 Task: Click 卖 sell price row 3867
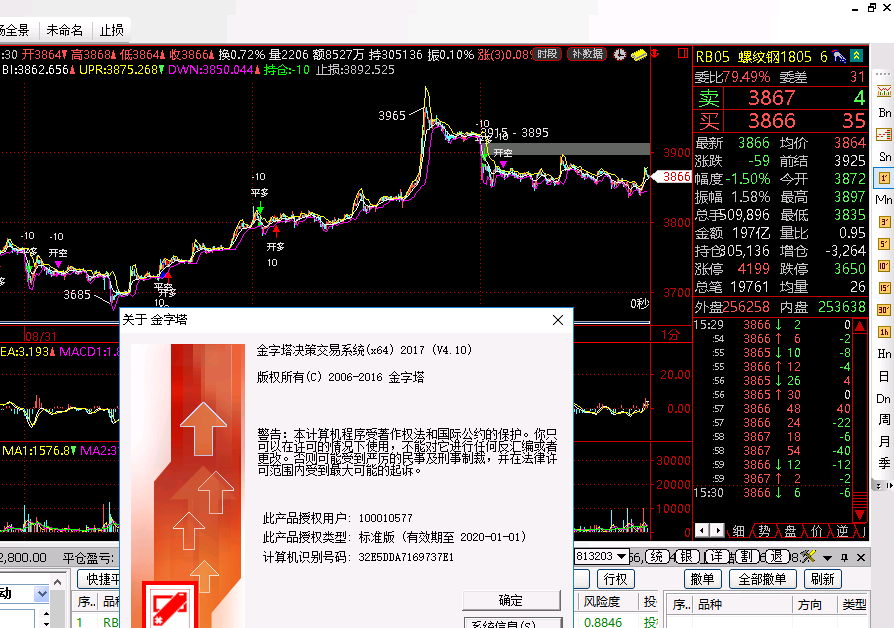(x=780, y=98)
